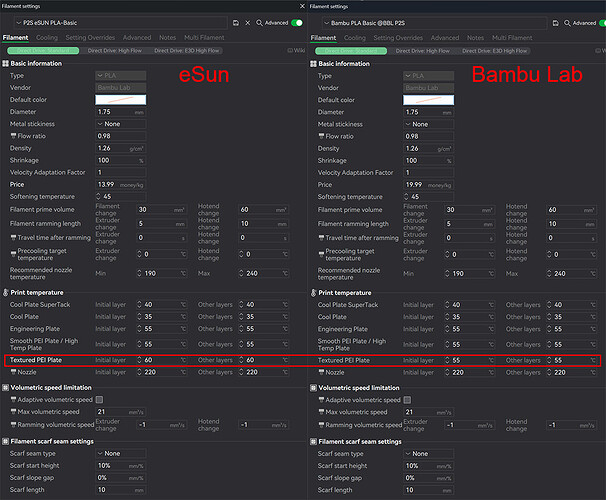The image size is (606, 500).
Task: Open Scarf seam type dropdown in eSUN window
Action: (x=121, y=453)
